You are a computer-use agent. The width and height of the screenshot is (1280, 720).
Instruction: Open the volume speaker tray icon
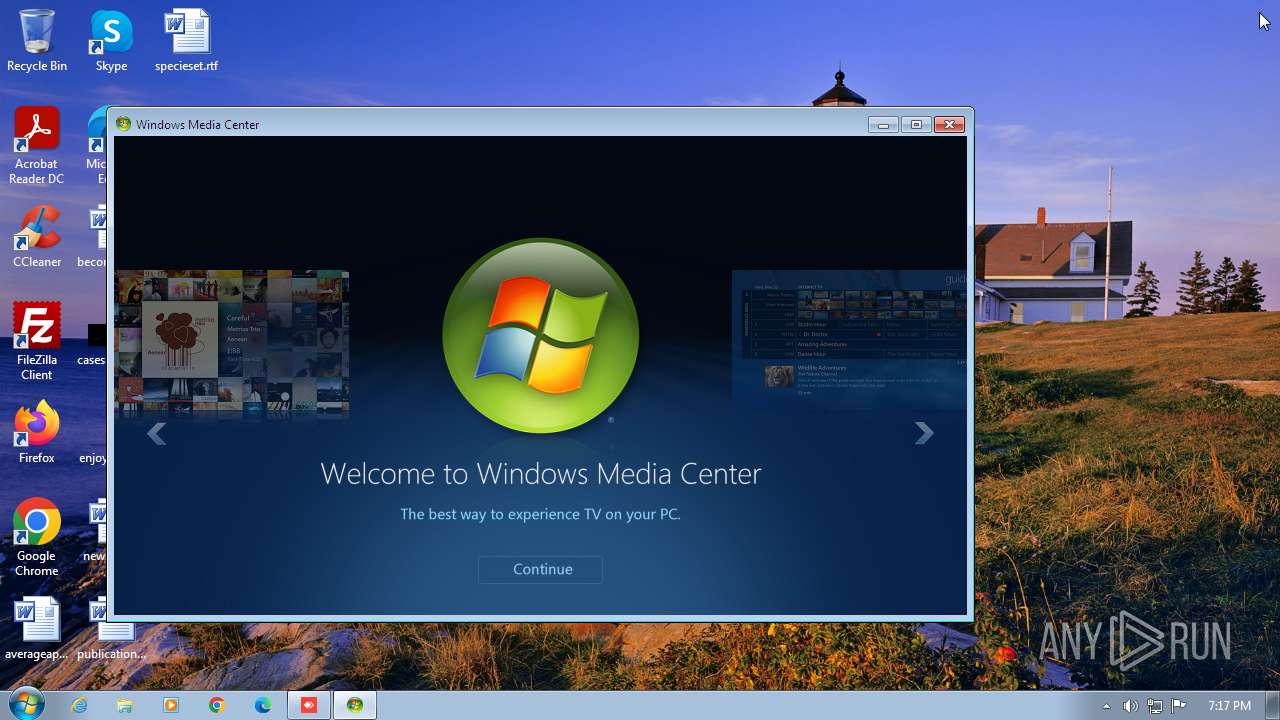[x=1130, y=706]
